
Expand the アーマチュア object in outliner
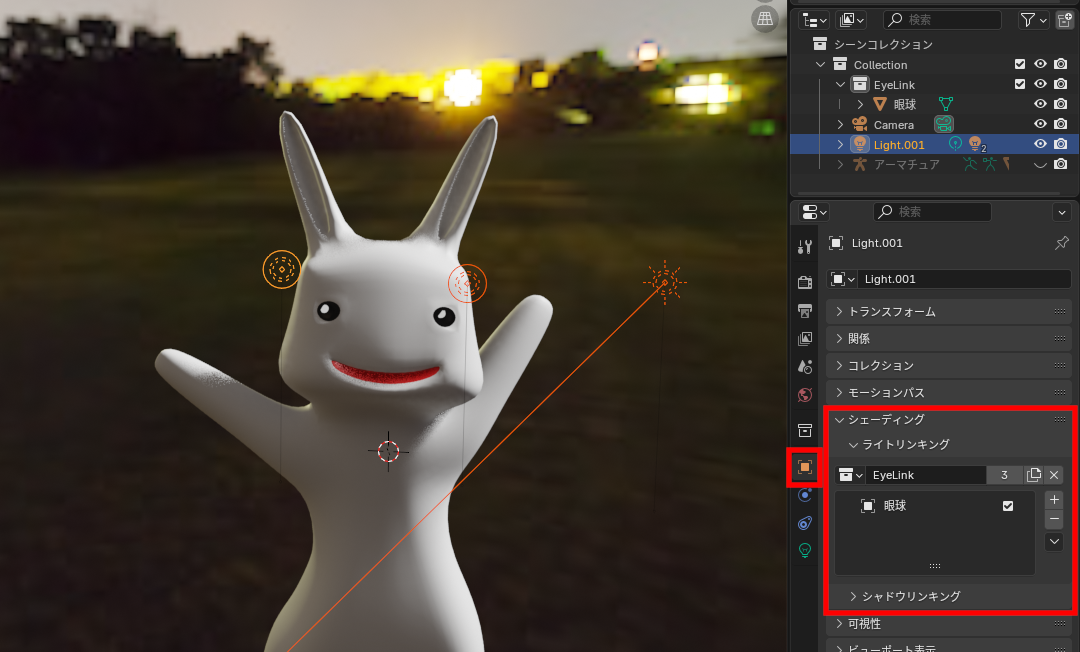point(840,165)
